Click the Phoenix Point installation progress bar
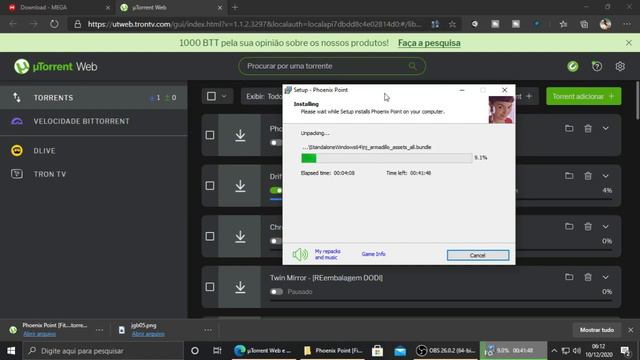 pyautogui.click(x=387, y=158)
